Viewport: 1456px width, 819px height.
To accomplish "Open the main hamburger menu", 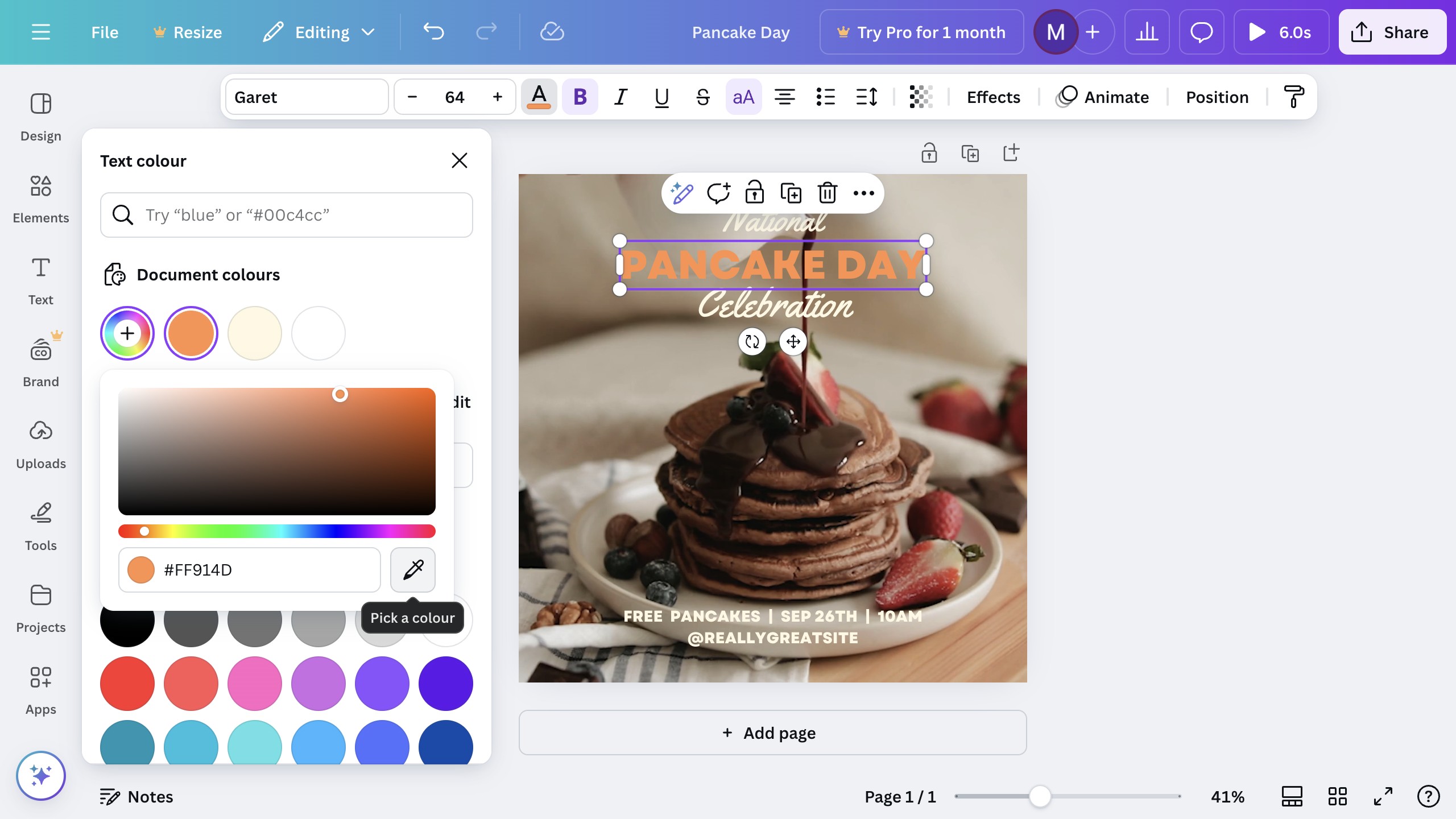I will pos(40,32).
